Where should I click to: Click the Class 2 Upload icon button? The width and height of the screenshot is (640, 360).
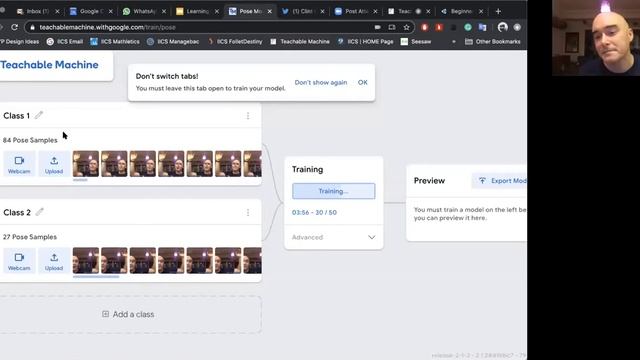[x=54, y=261]
